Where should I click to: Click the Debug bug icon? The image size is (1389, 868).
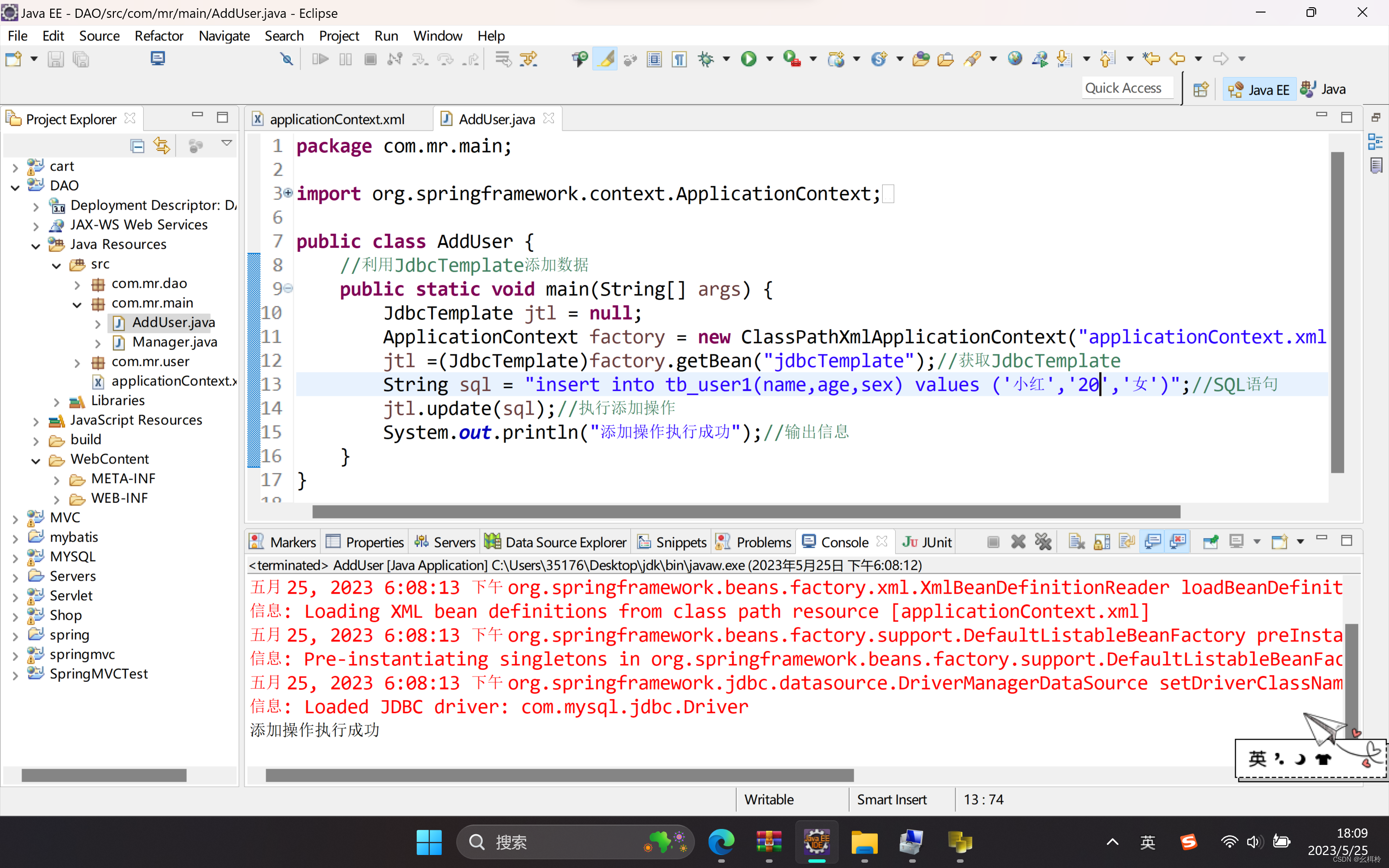[706, 58]
